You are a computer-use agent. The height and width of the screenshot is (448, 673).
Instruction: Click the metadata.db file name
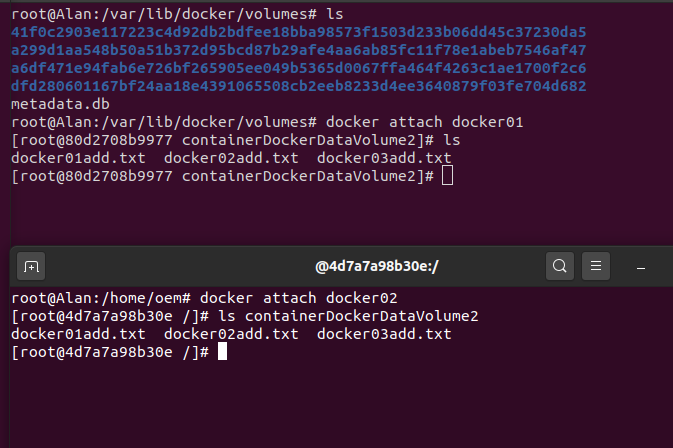pos(60,104)
